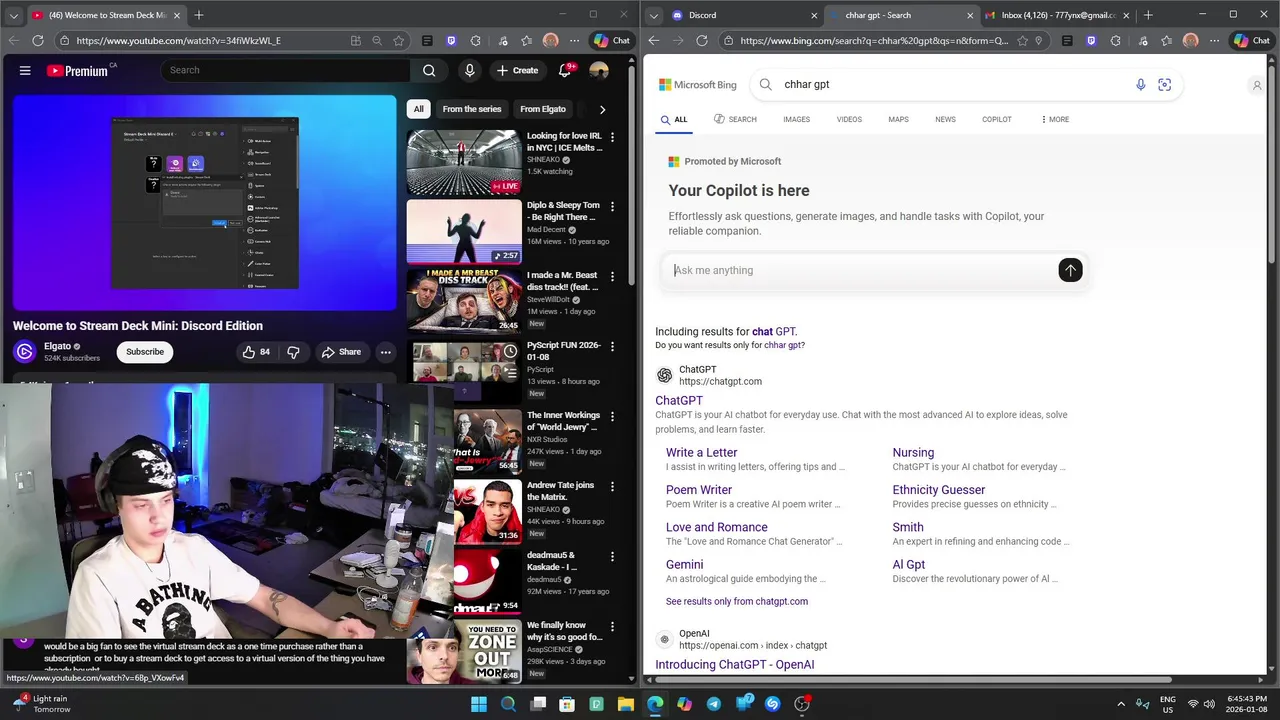Screen dimensions: 1280x720
Task: Zoom-out magnifier icon in YouTube address bar
Action: pos(377,41)
